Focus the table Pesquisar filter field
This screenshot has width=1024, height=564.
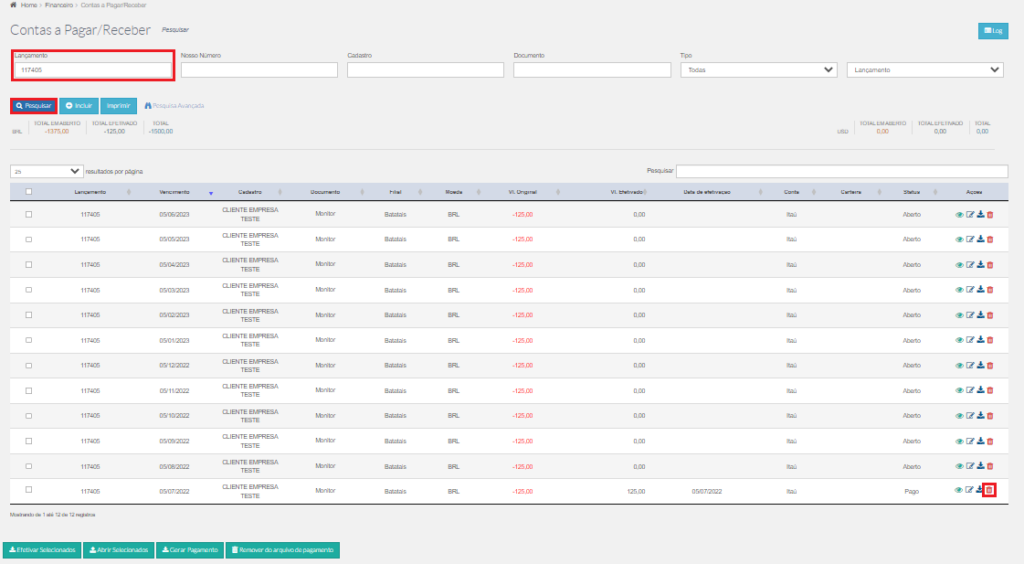point(842,171)
